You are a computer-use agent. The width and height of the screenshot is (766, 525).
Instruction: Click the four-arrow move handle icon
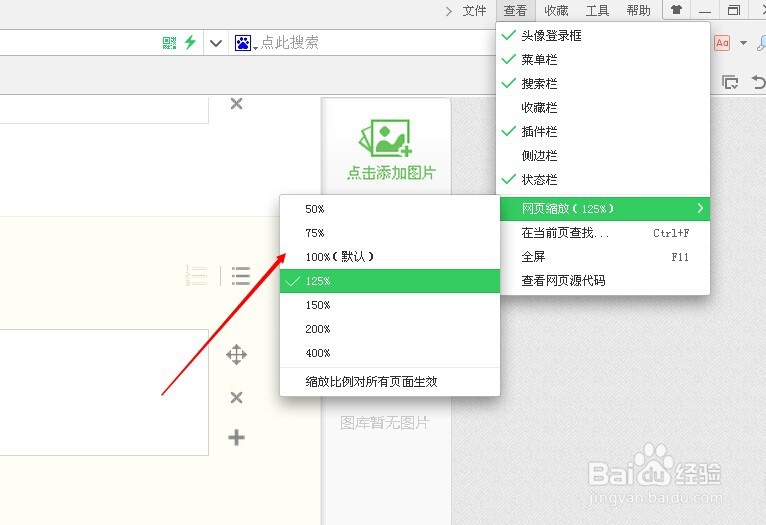(236, 355)
